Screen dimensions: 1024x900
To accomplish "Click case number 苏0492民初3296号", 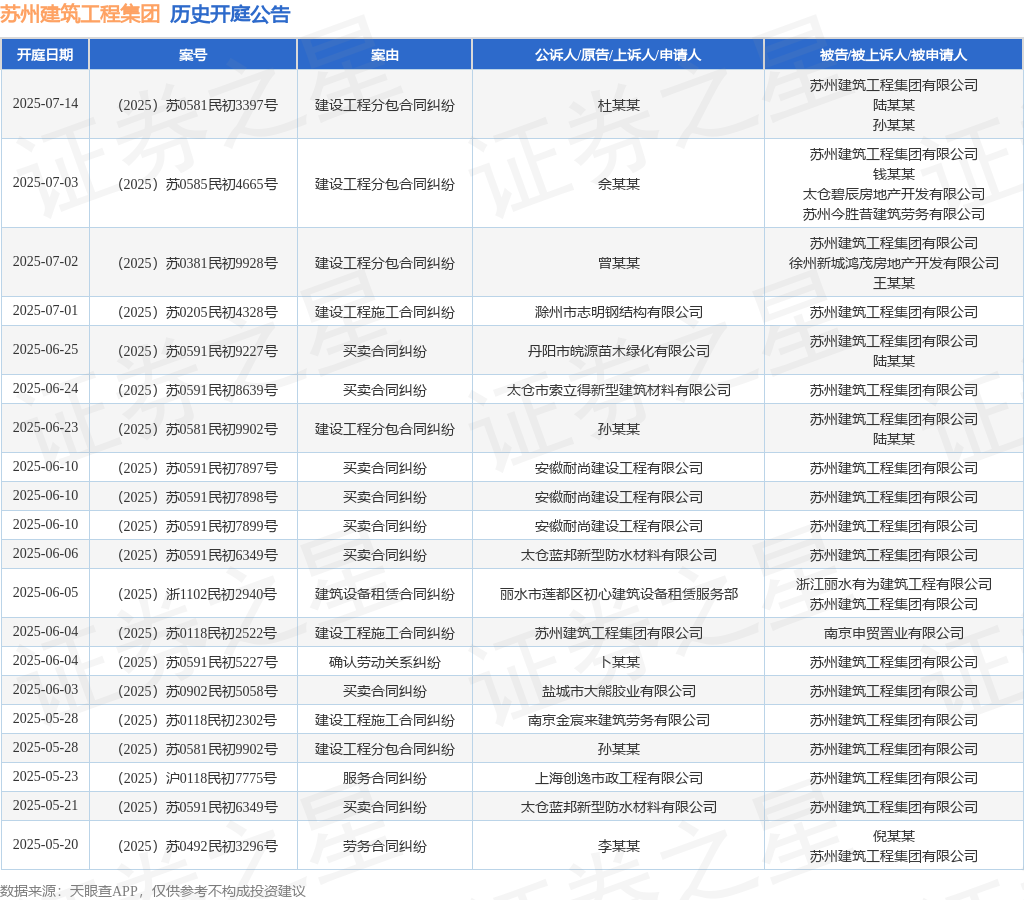I will tap(198, 847).
